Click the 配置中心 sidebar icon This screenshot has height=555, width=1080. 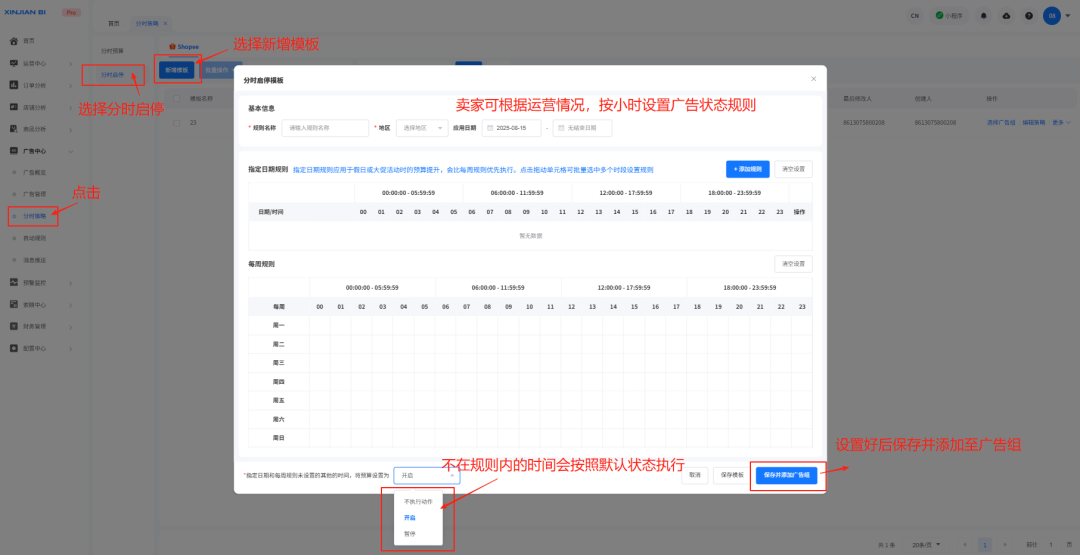14,348
